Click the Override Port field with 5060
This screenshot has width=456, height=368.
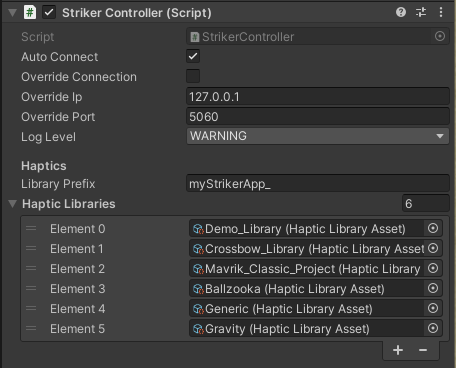point(318,117)
